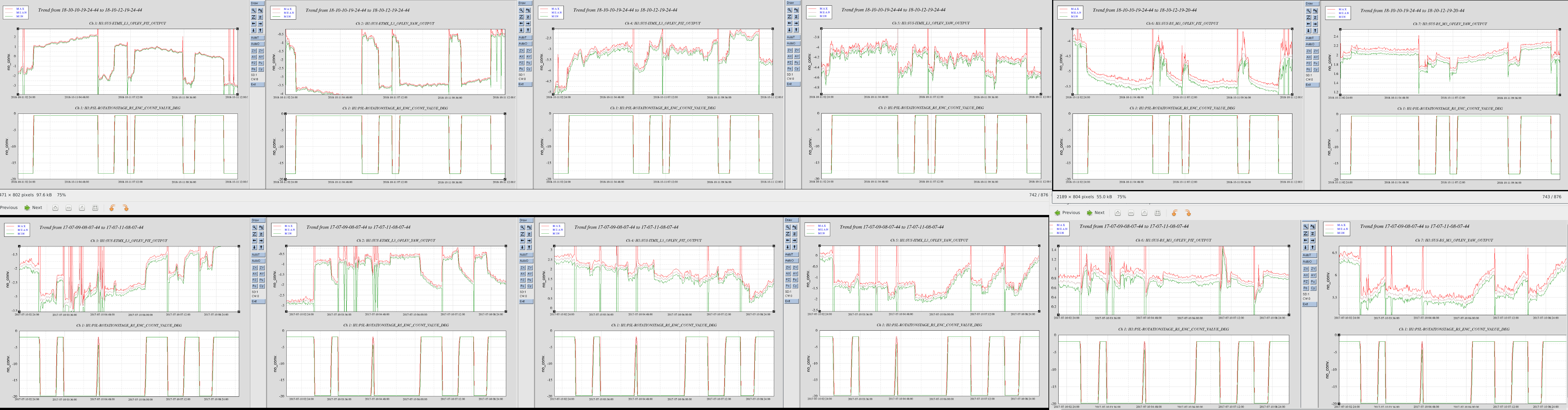
Task: Click Exit beside 2017 ITMX_L3_OPLEV_YAW plot
Action: (791, 301)
